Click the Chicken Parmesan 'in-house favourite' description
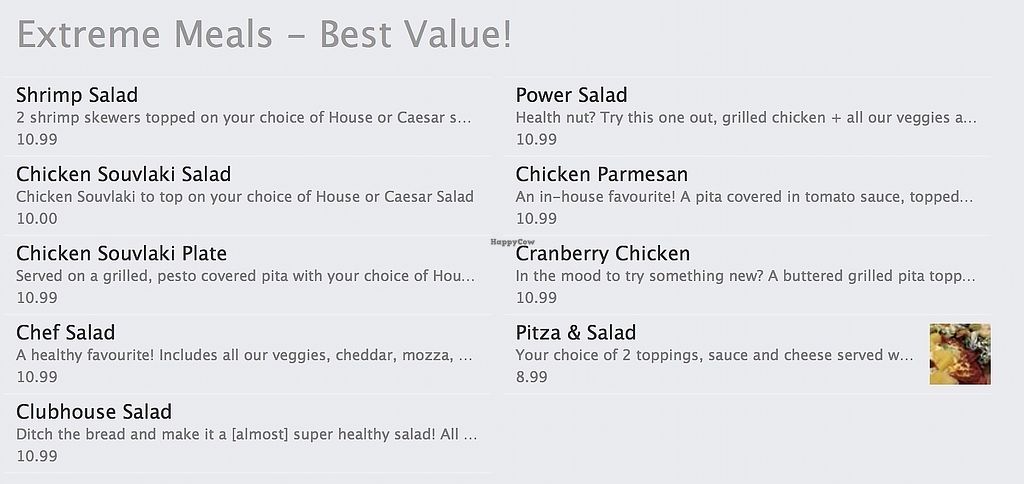The height and width of the screenshot is (484, 1024). tap(744, 197)
